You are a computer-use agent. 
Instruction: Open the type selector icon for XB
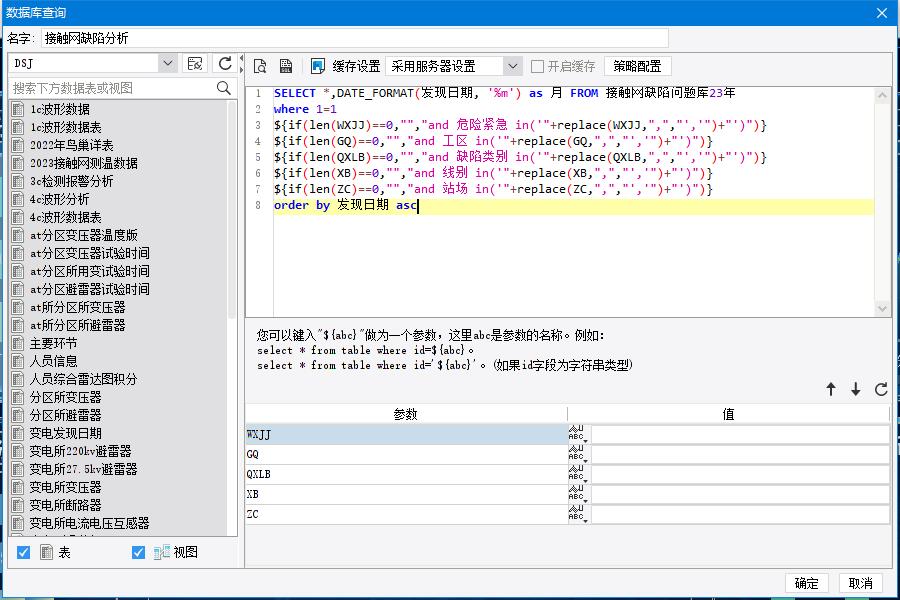[577, 494]
